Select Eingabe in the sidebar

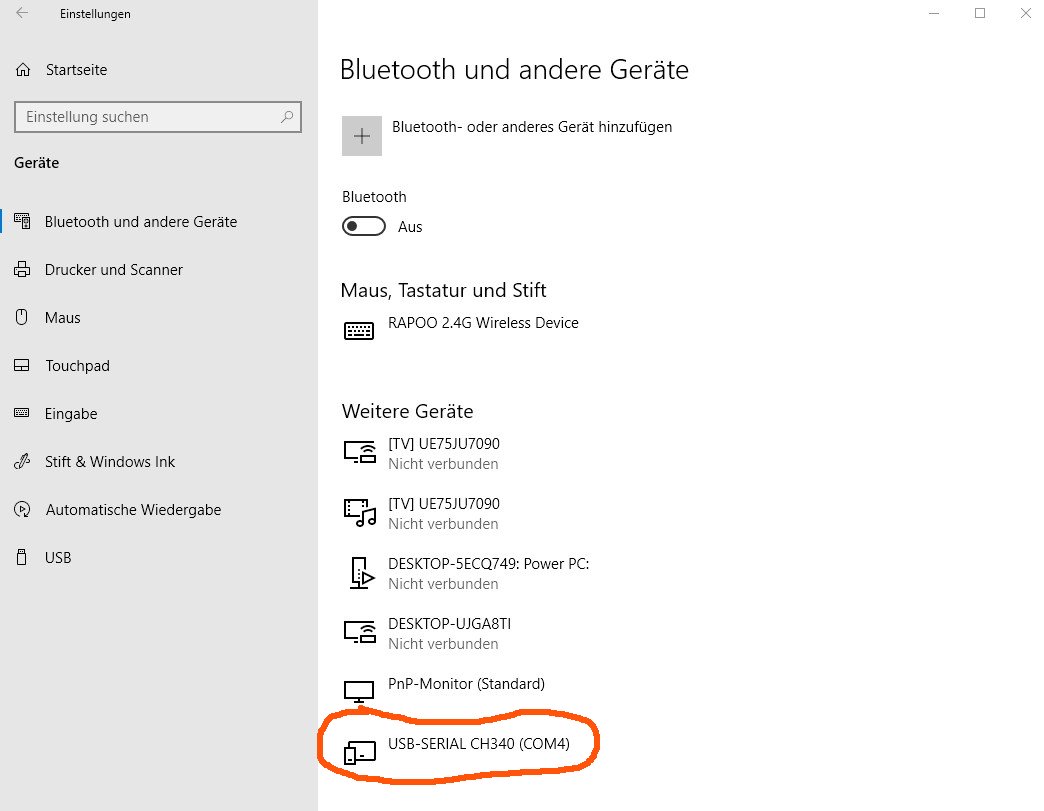click(x=71, y=414)
